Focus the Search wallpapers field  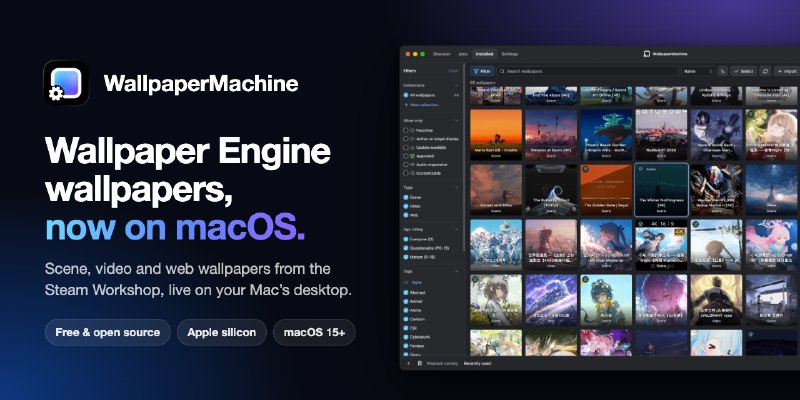588,71
